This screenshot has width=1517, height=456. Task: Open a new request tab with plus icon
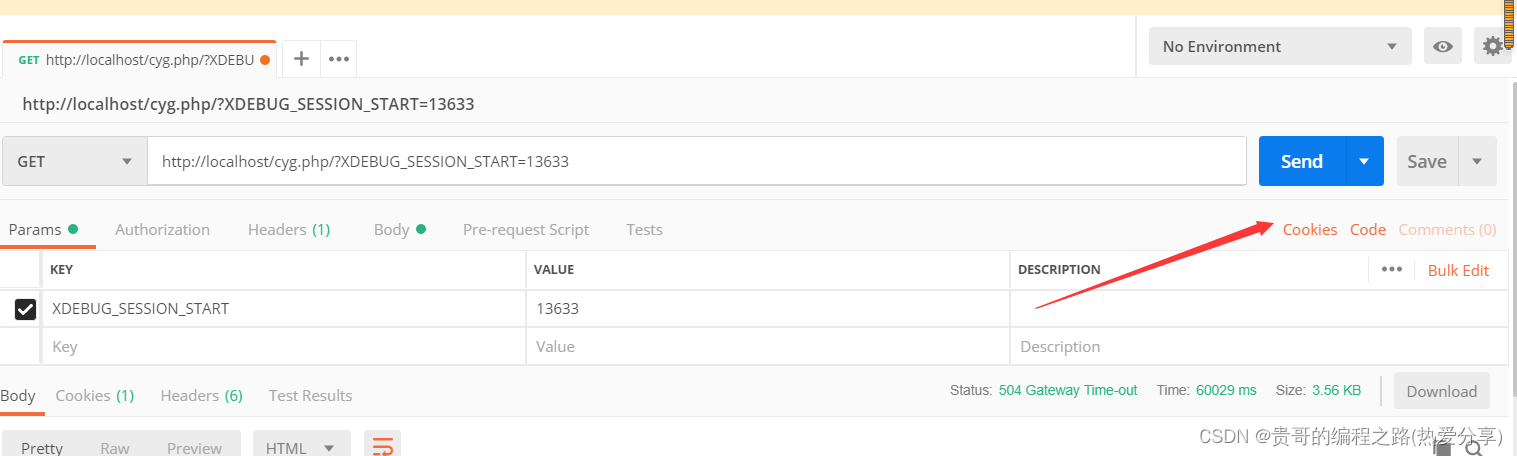click(301, 59)
